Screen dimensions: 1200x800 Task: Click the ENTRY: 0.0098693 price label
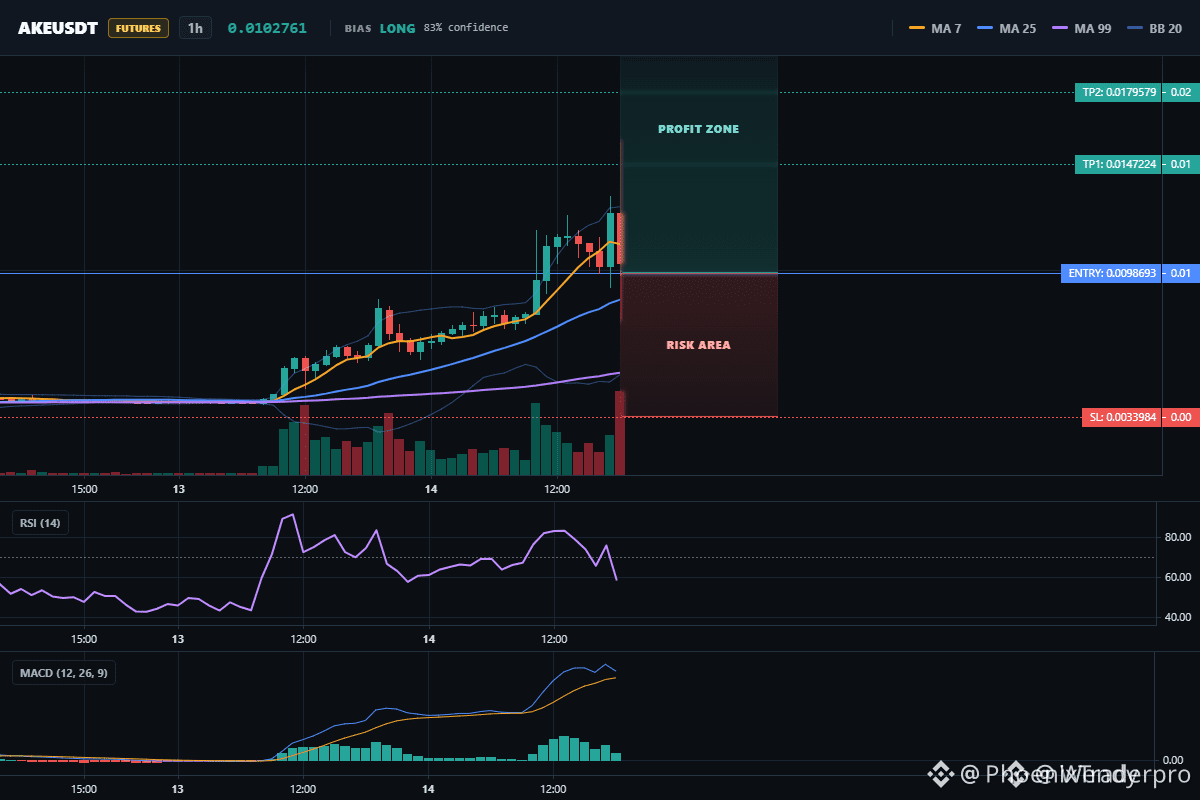tap(1111, 273)
